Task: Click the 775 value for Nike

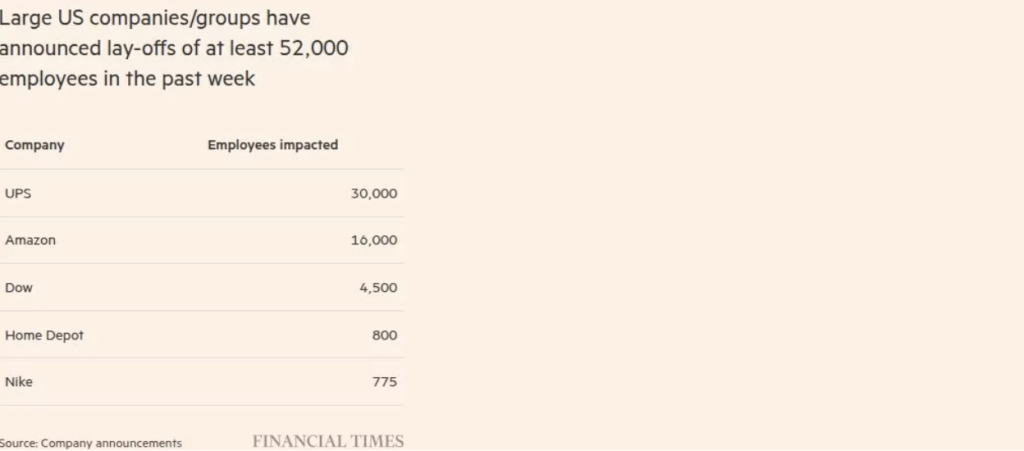Action: pyautogui.click(x=385, y=382)
